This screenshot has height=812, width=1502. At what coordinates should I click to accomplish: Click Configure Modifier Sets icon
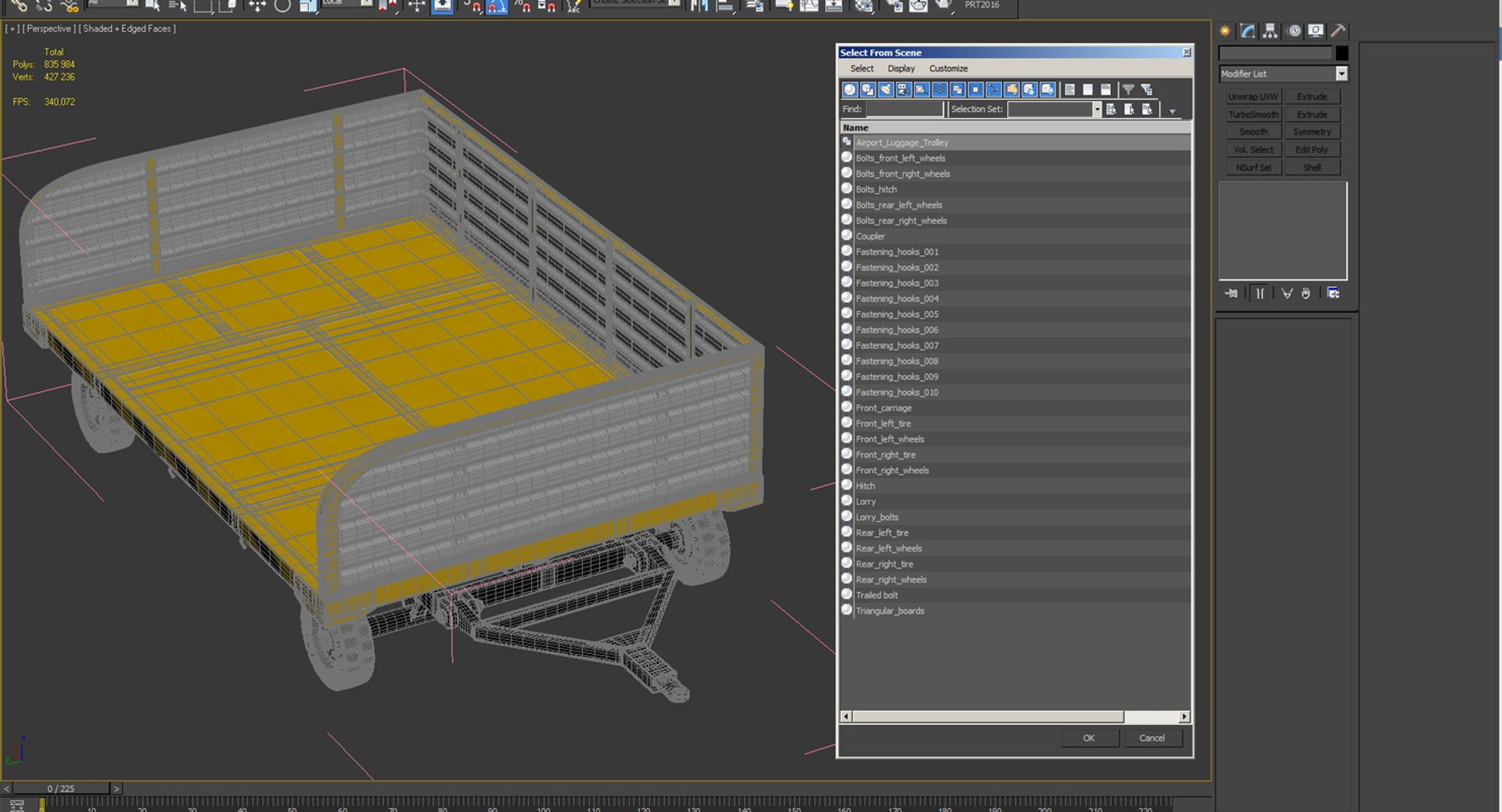pyautogui.click(x=1334, y=293)
